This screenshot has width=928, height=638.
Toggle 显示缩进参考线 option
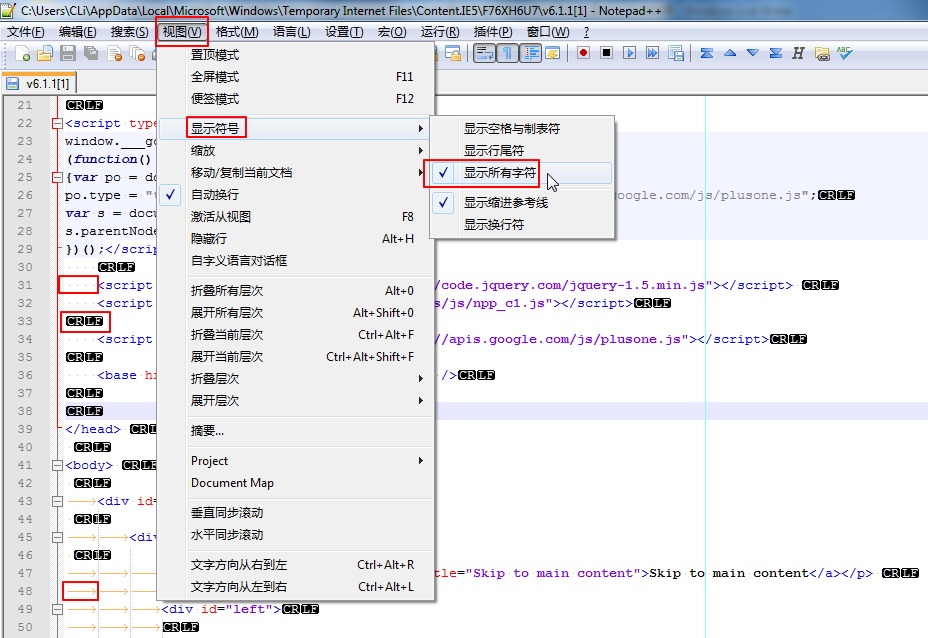point(505,203)
